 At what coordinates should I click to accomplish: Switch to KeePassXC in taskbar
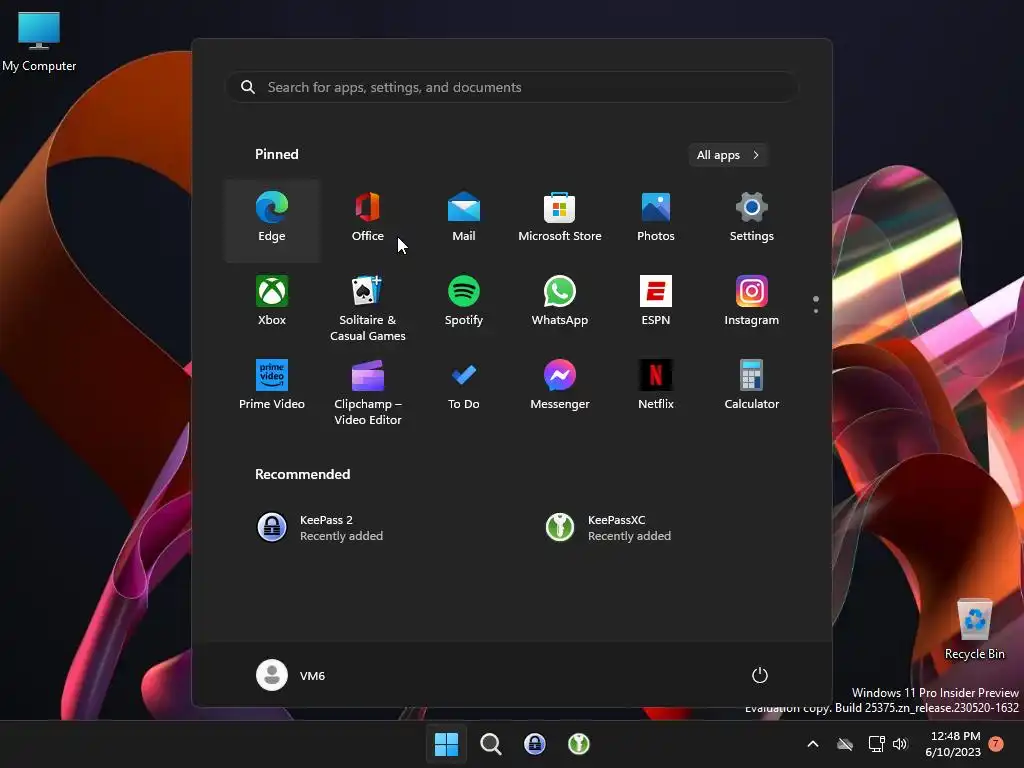coord(579,744)
